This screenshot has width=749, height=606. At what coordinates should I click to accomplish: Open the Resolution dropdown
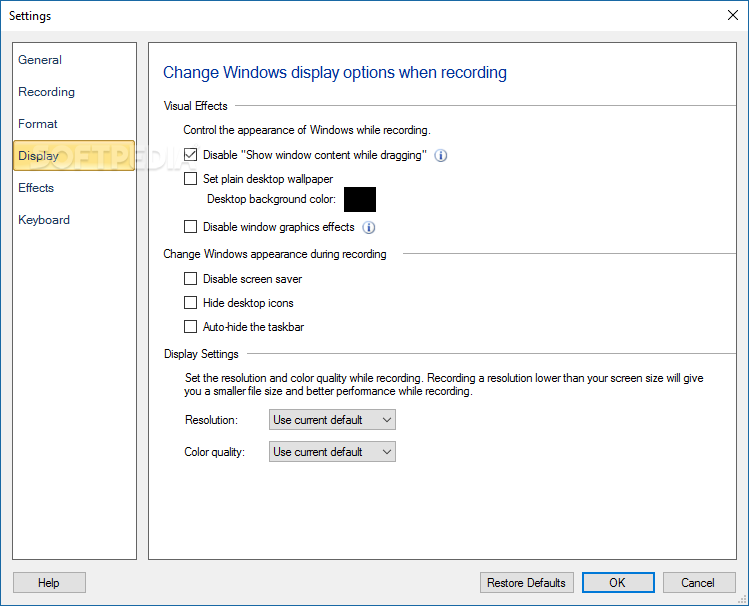(332, 420)
